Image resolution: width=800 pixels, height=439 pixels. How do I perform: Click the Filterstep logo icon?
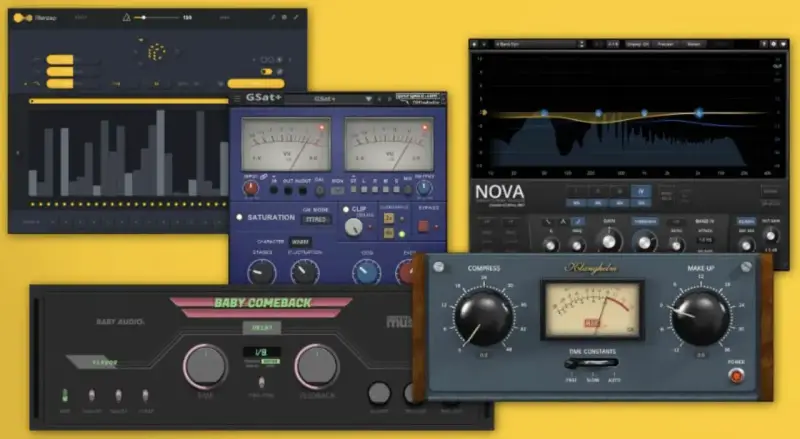click(22, 18)
